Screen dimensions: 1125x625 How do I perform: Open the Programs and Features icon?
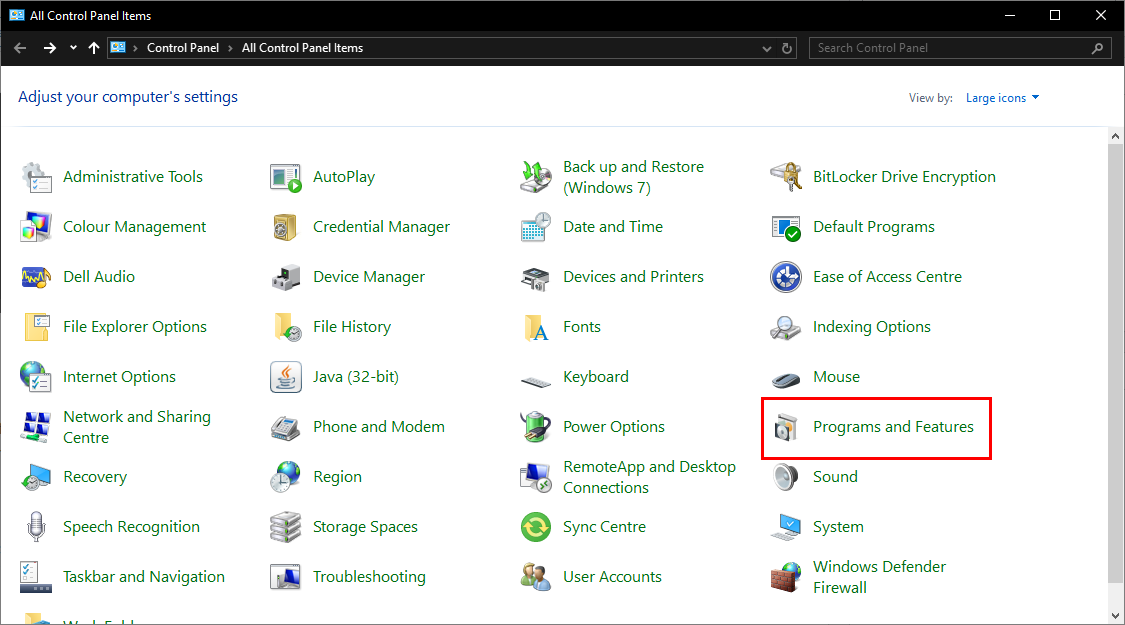tap(786, 427)
